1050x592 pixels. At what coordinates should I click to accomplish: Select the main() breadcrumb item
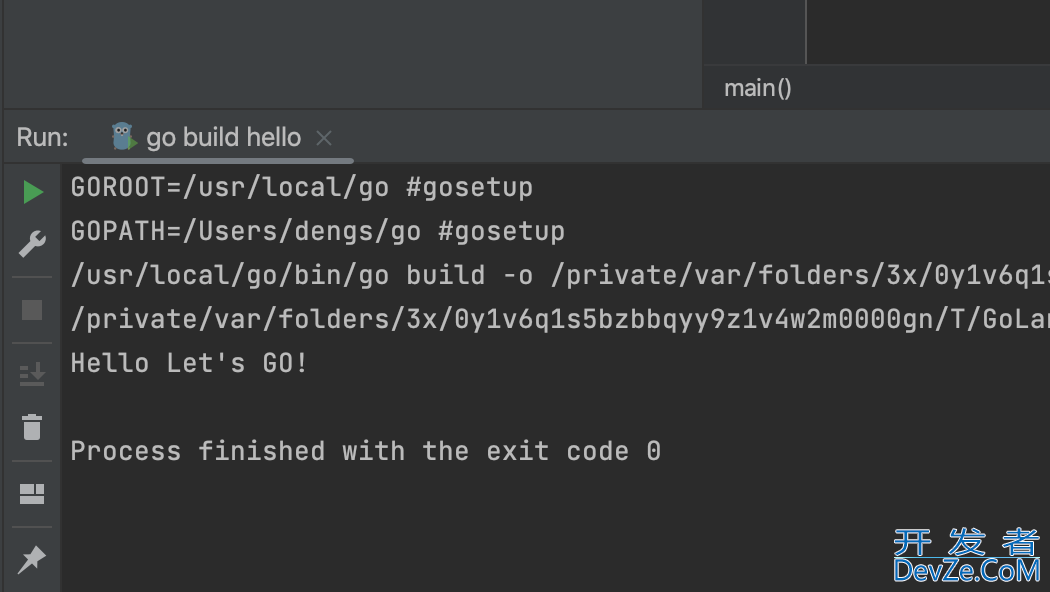coord(757,88)
